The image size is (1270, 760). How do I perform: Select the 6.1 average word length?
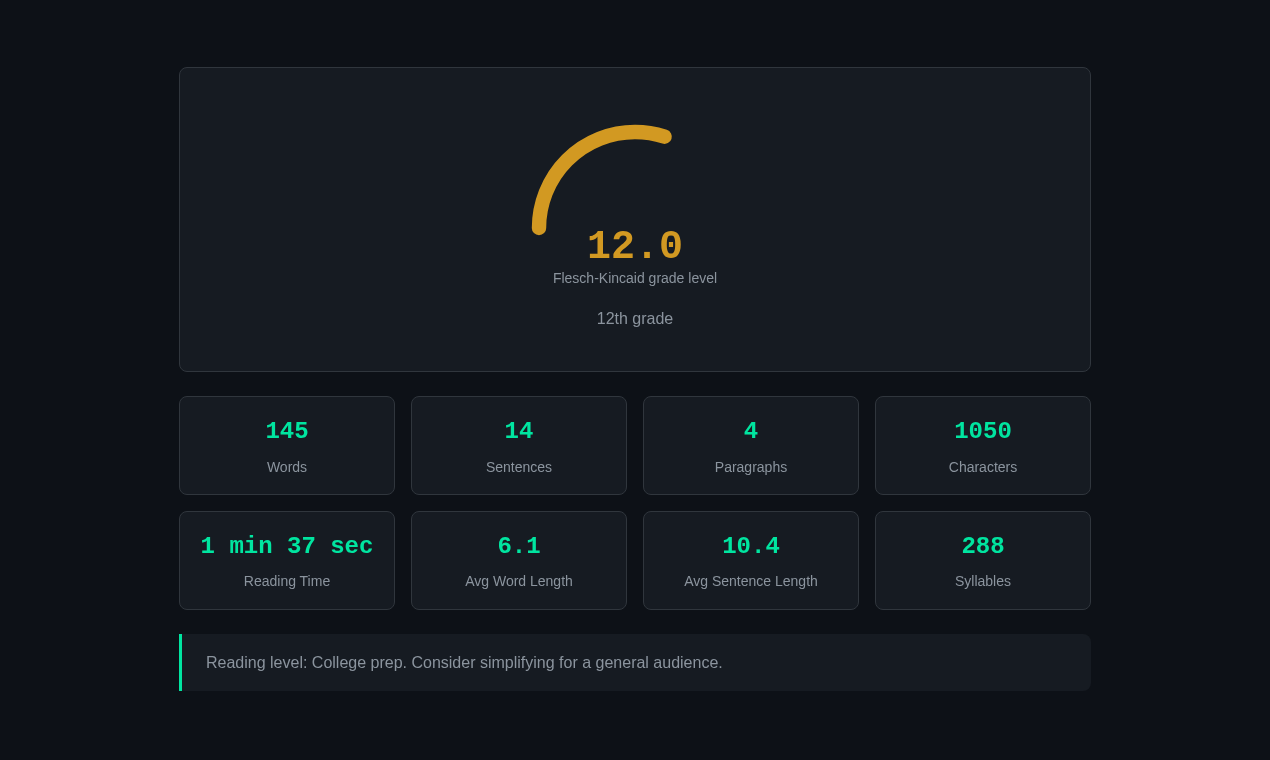[x=519, y=546]
